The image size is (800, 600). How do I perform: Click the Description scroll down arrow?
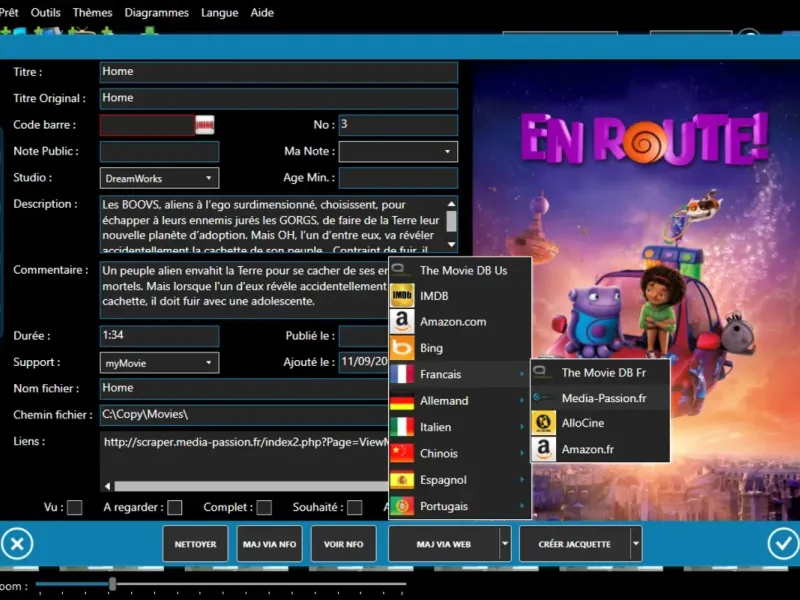452,245
